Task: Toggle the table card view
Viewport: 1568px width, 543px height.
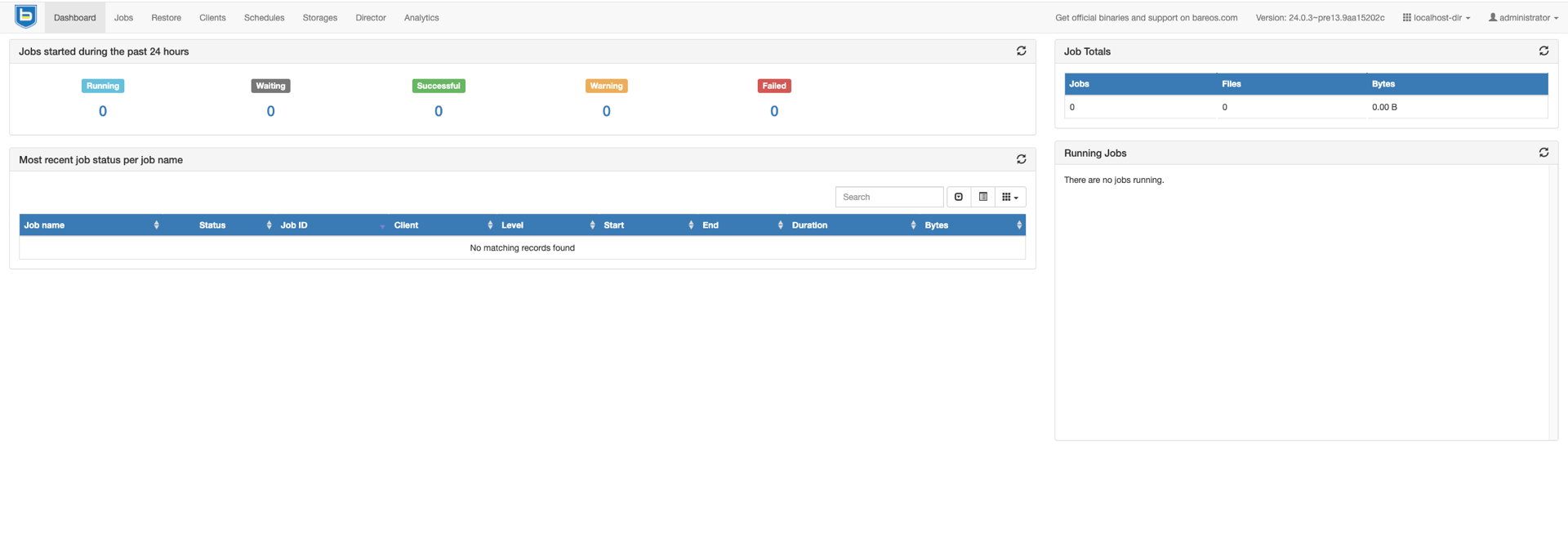Action: coord(983,197)
